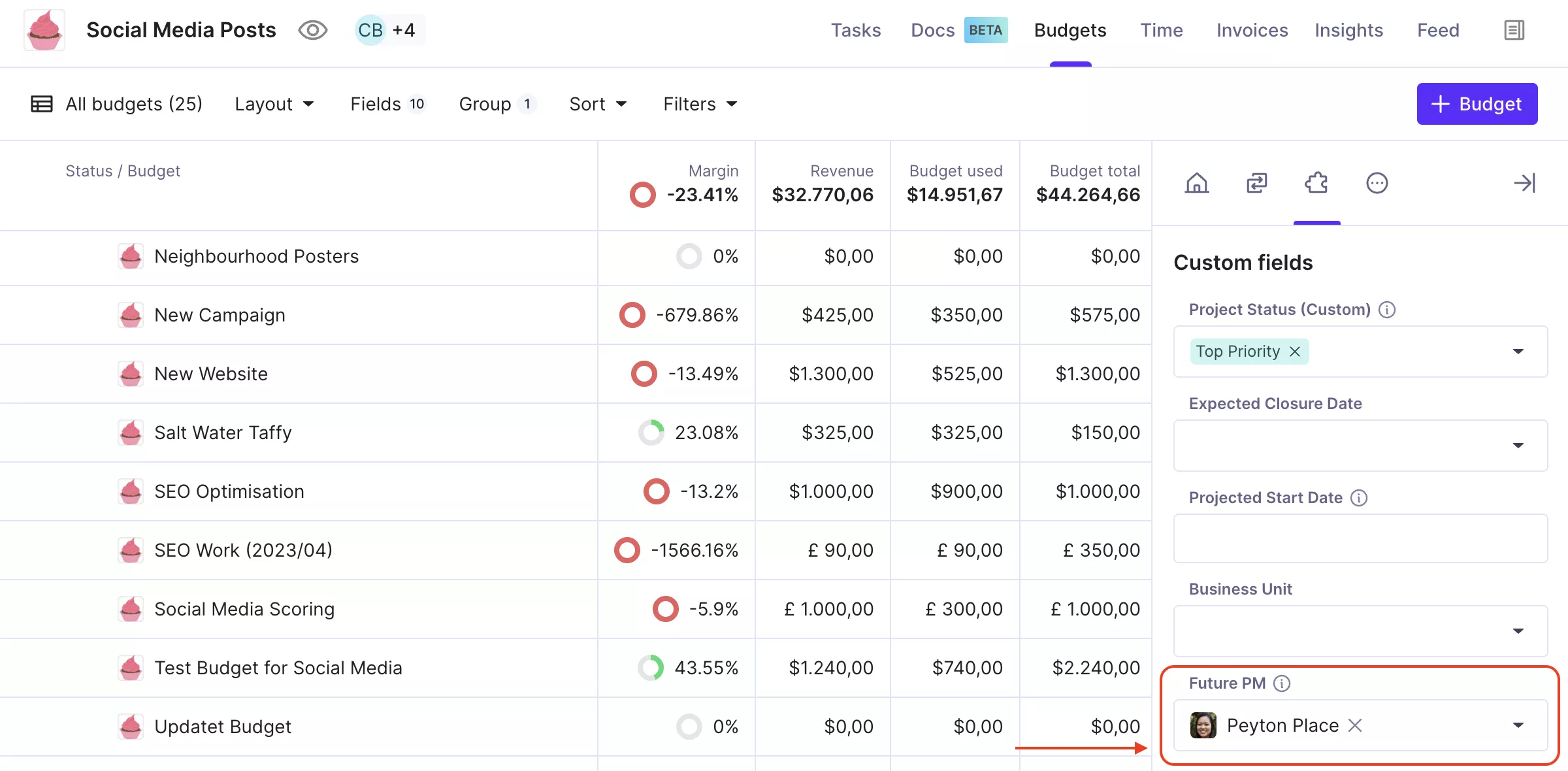Clear Peyton Place from Future PM
The image size is (1568, 771).
point(1355,725)
